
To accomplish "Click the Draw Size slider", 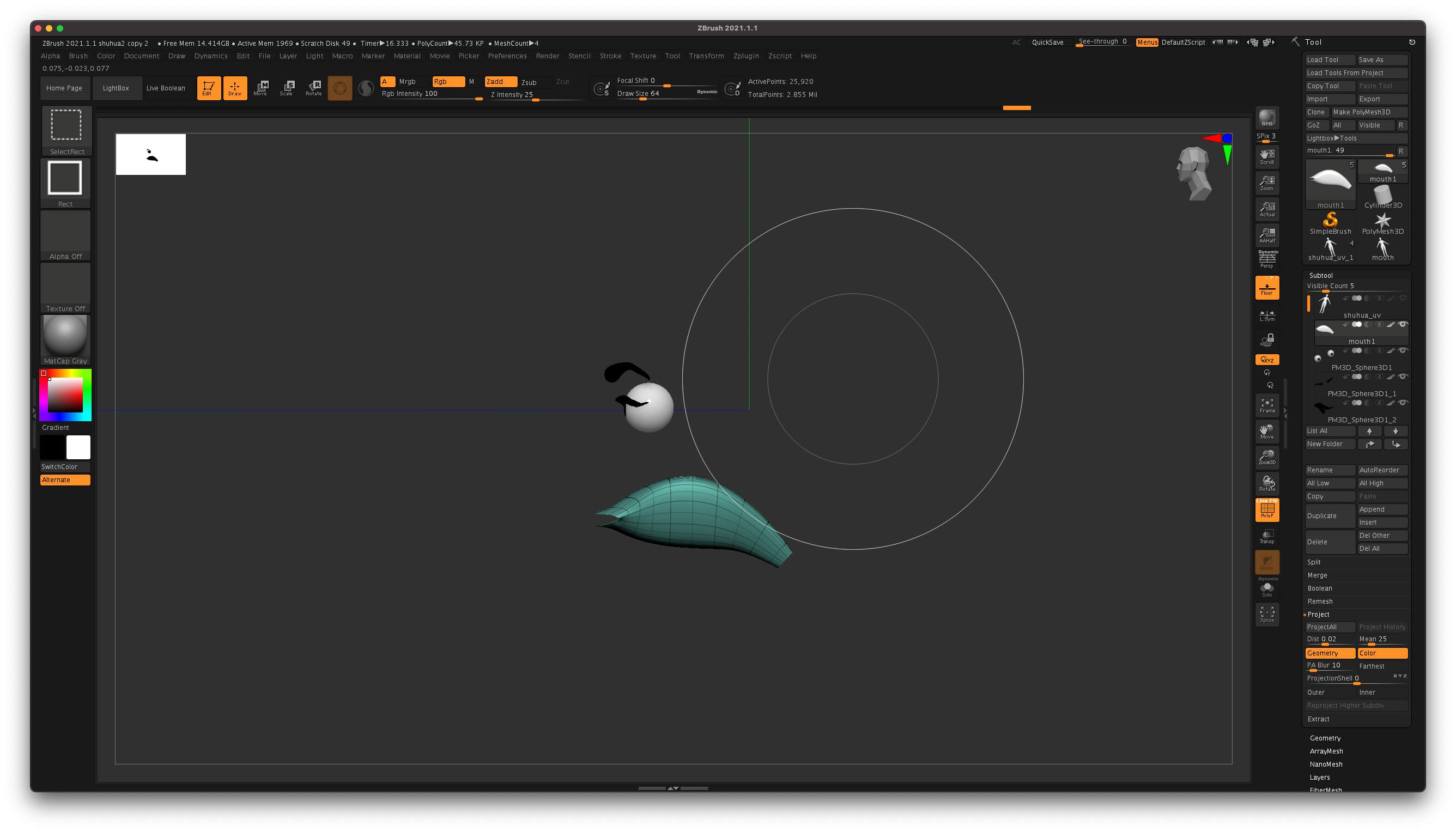I will (x=666, y=94).
